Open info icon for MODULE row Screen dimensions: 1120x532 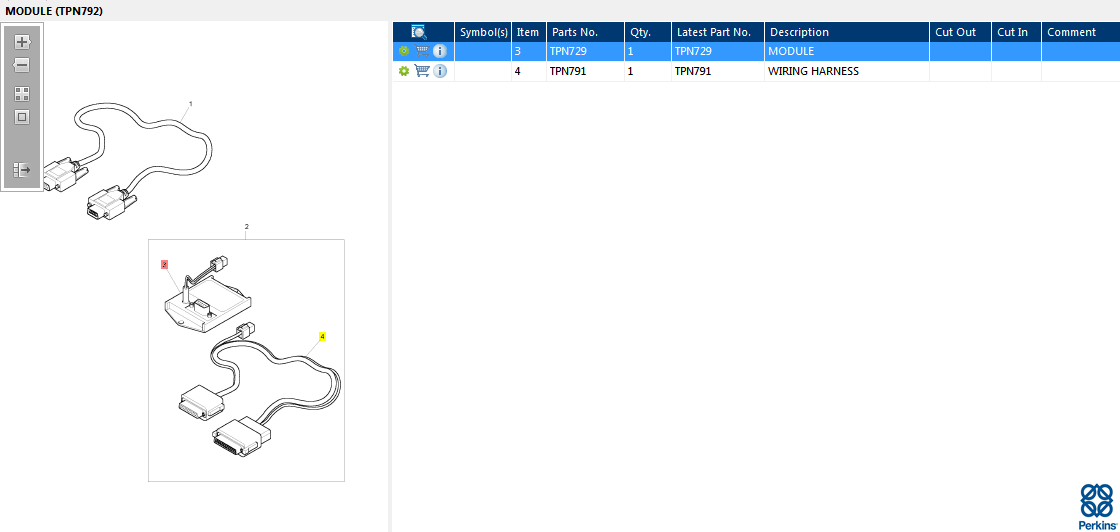point(440,51)
